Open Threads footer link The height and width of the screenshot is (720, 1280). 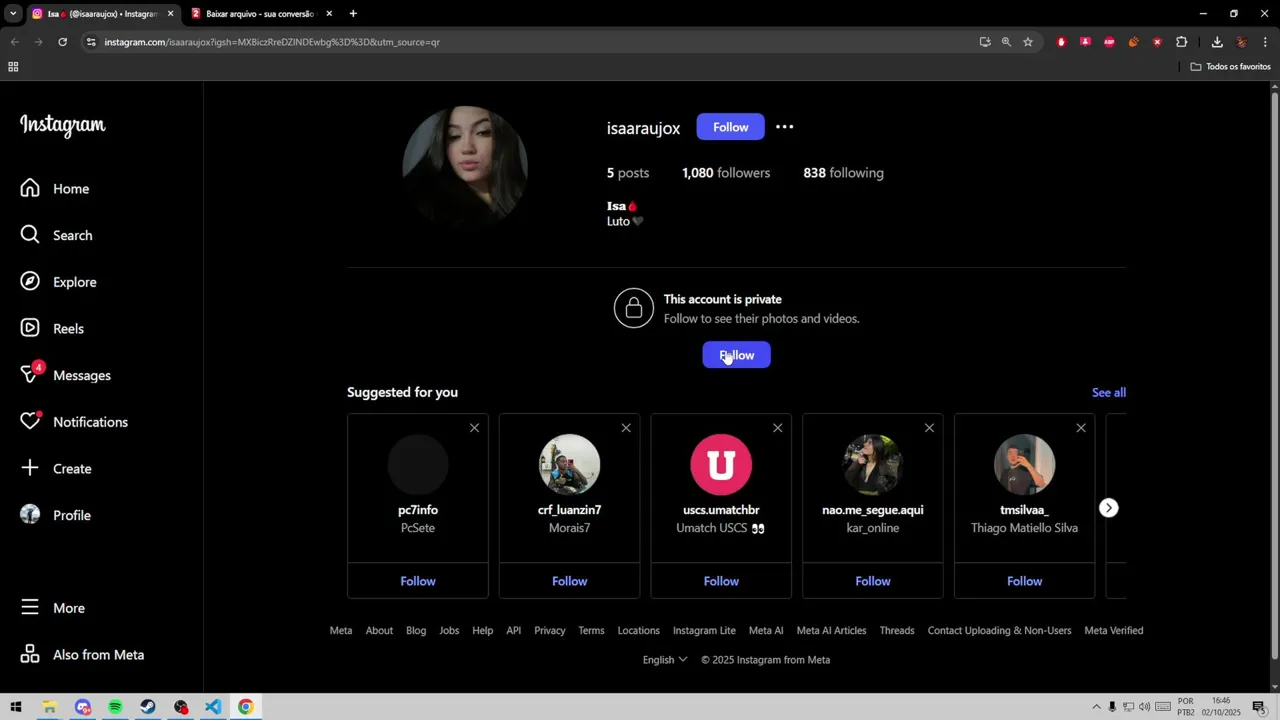[897, 631]
